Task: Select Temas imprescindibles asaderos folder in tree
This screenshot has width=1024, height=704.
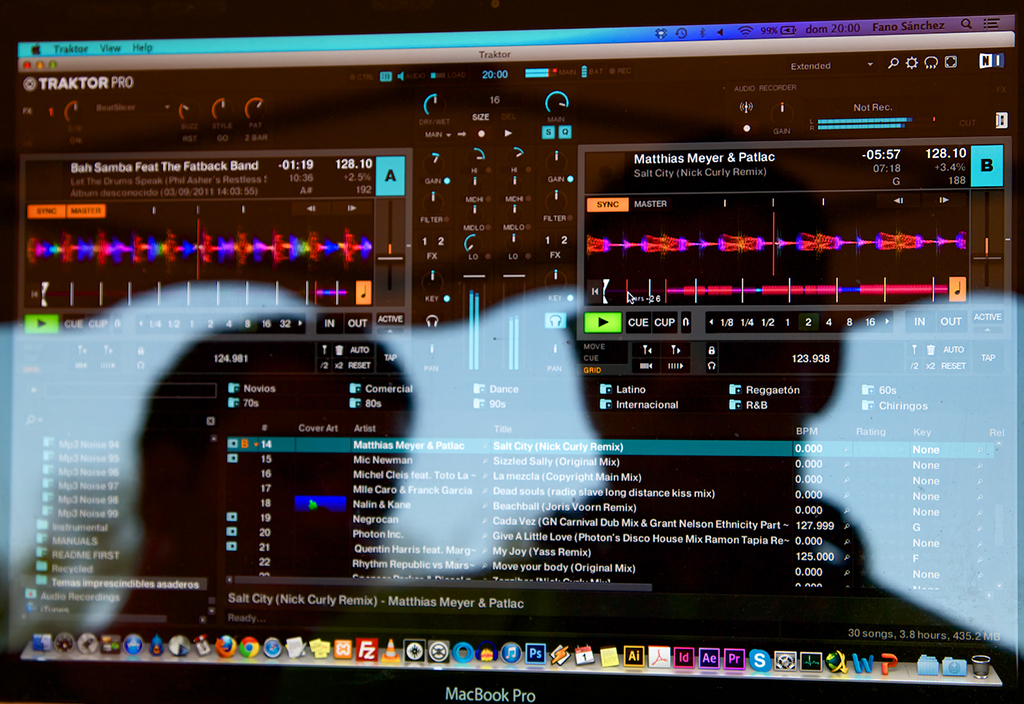Action: 125,583
